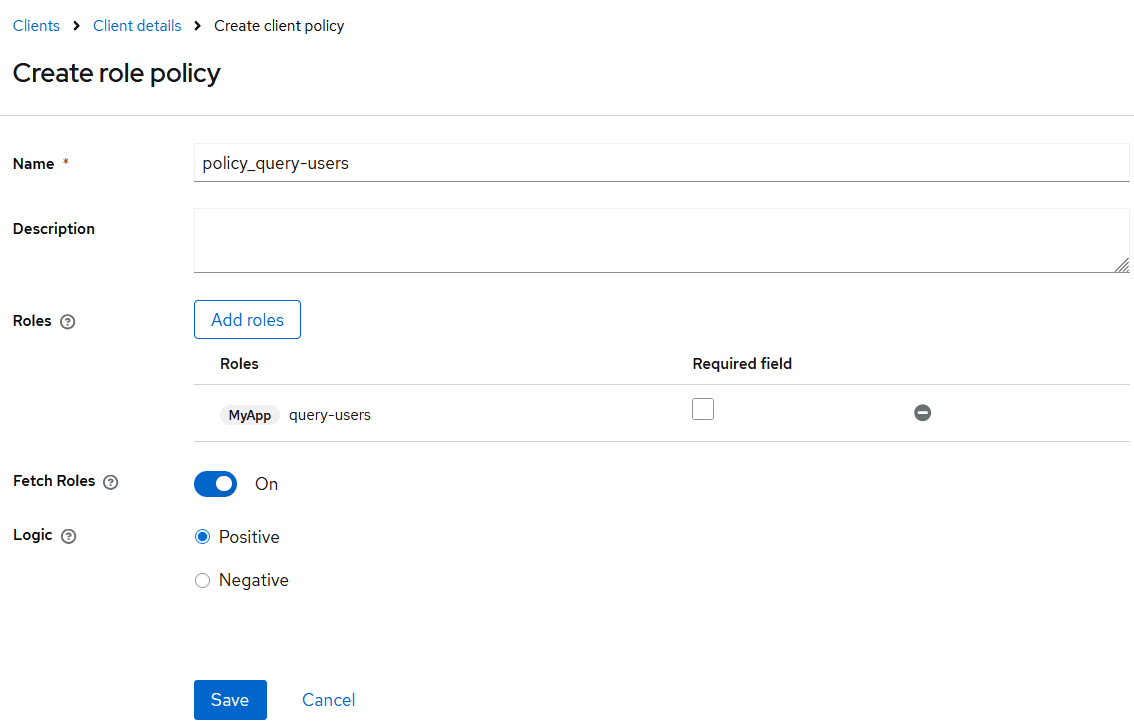Image resolution: width=1134 pixels, height=728 pixels.
Task: Click the Name input field
Action: (x=660, y=162)
